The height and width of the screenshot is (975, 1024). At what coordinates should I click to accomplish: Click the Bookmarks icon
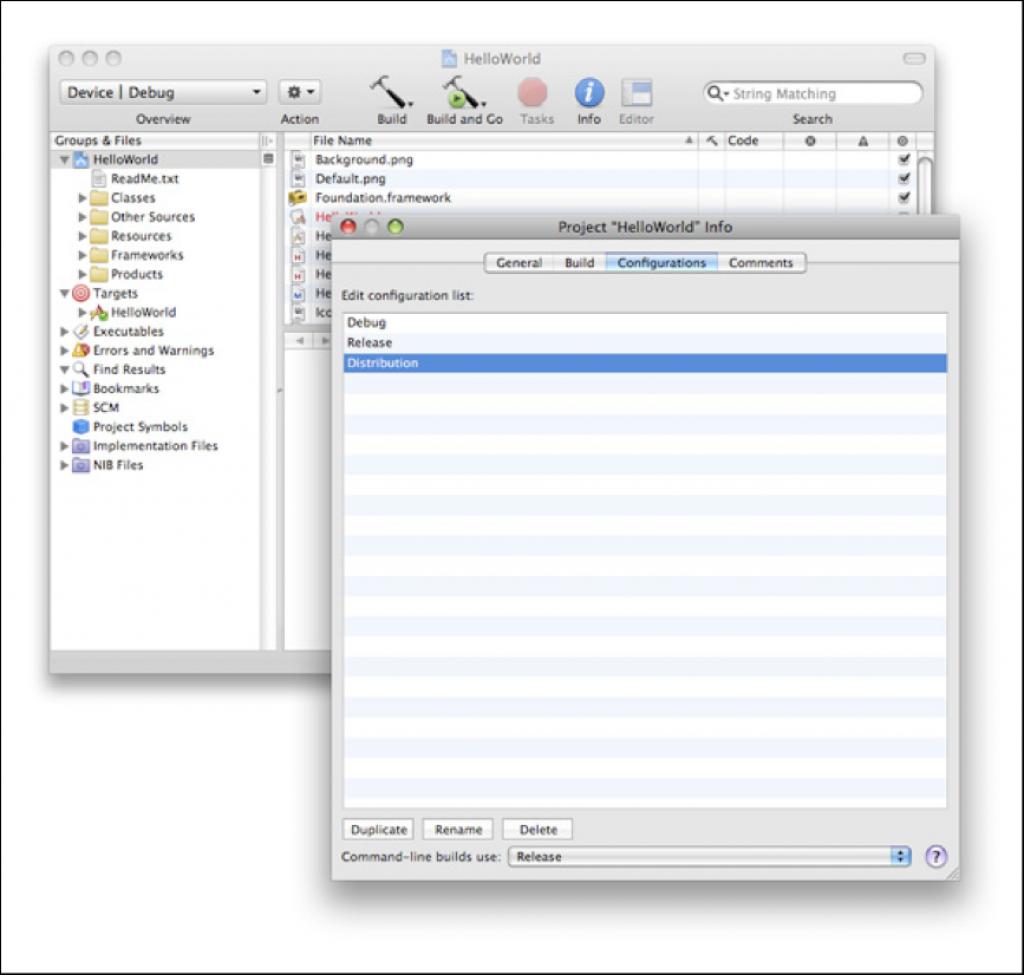tap(81, 388)
